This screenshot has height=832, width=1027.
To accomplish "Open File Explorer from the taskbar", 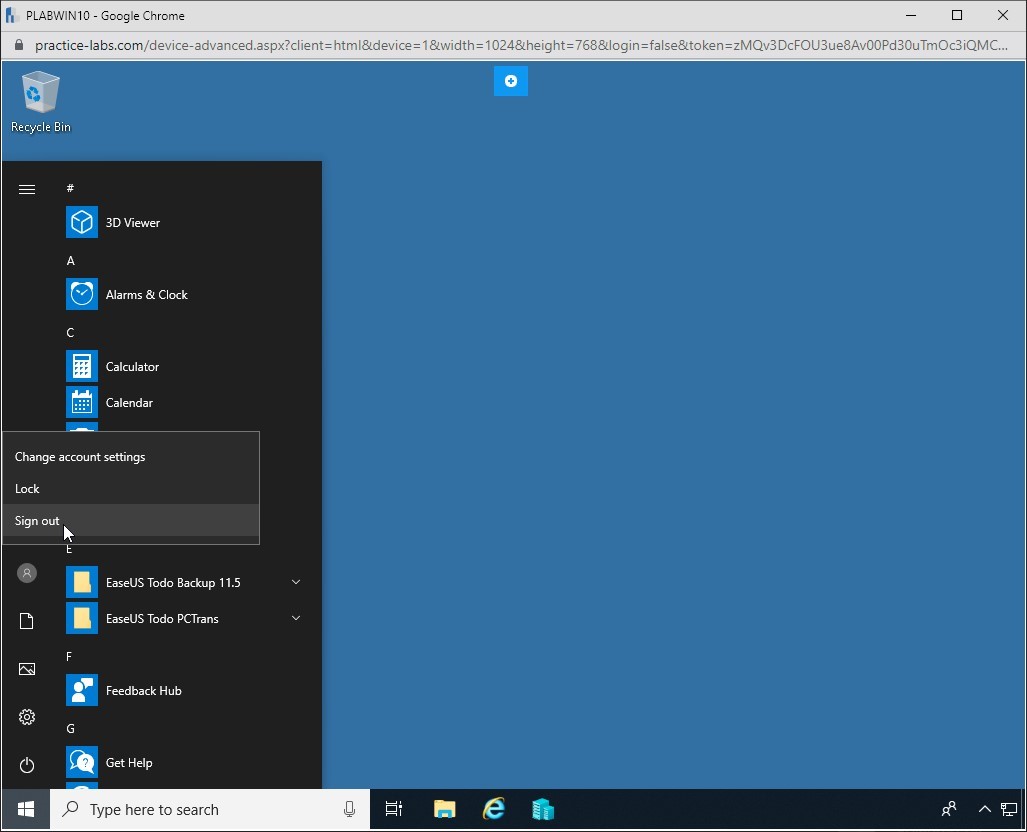I will coord(444,810).
